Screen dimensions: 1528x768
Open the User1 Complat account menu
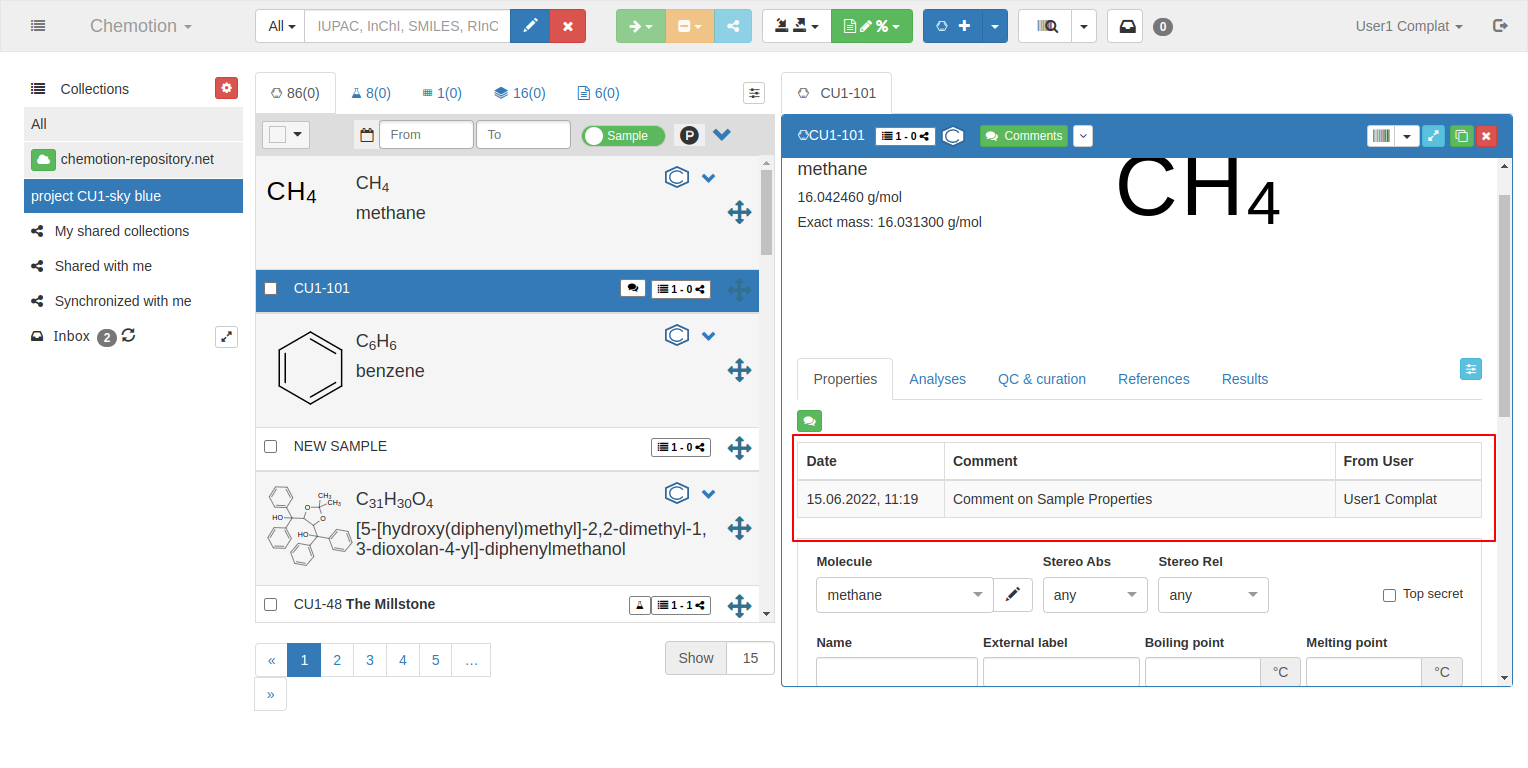point(1408,26)
